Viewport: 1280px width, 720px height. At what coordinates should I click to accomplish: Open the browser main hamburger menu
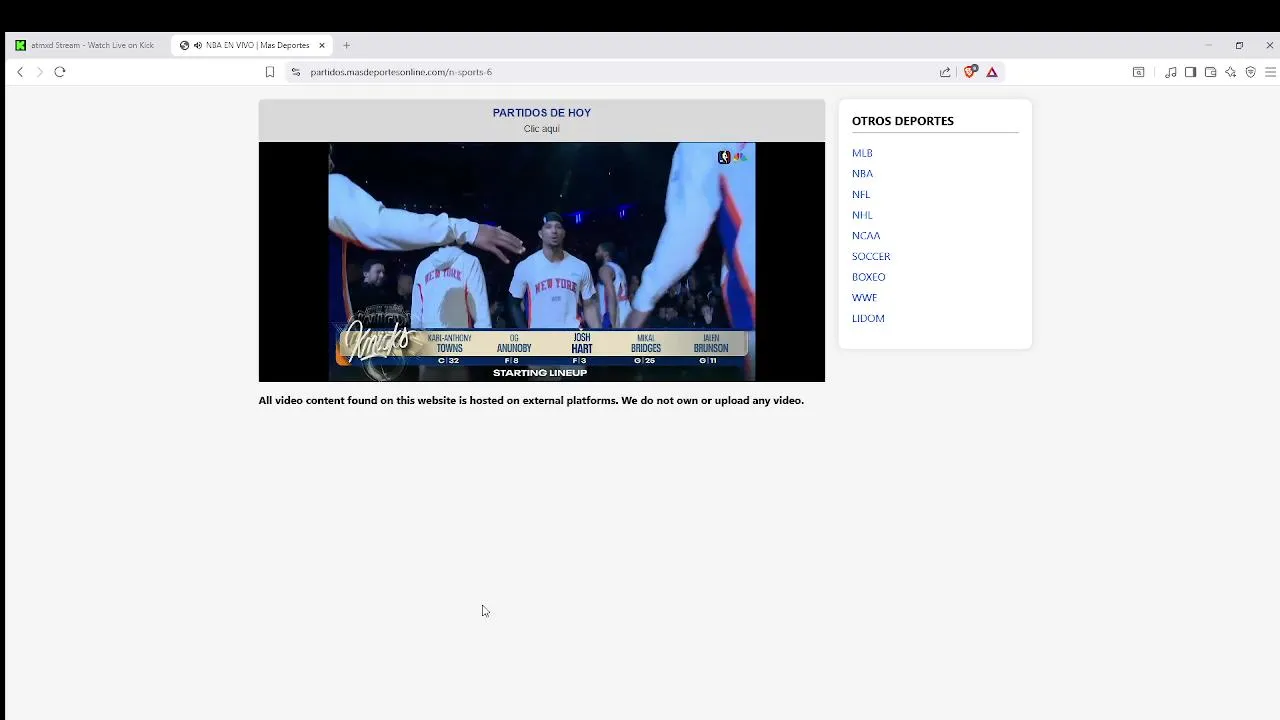[1270, 72]
